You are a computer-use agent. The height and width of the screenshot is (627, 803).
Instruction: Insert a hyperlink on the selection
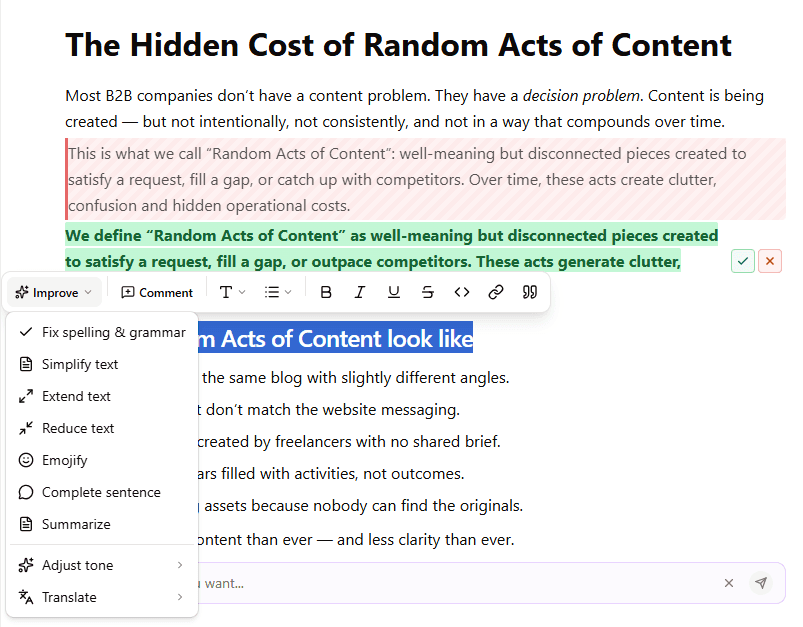[496, 292]
